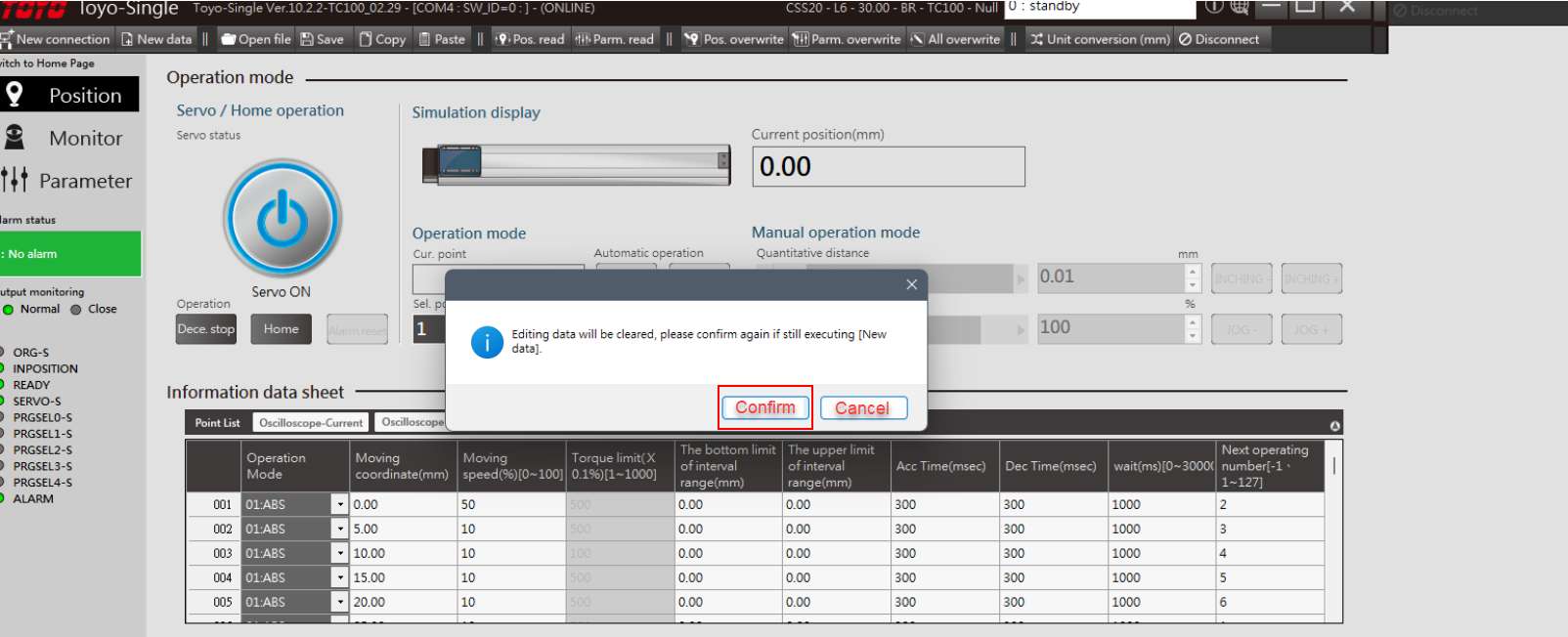Screen dimensions: 1568x637
Task: Select the Point List tab
Action: [217, 422]
